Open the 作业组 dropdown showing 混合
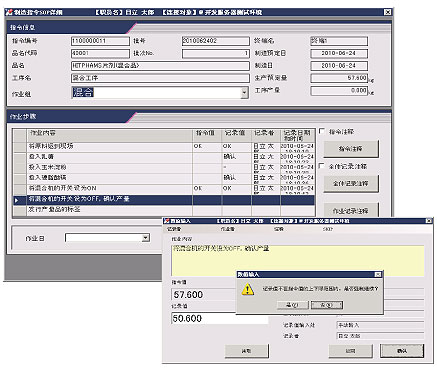The width and height of the screenshot is (437, 373). click(245, 92)
